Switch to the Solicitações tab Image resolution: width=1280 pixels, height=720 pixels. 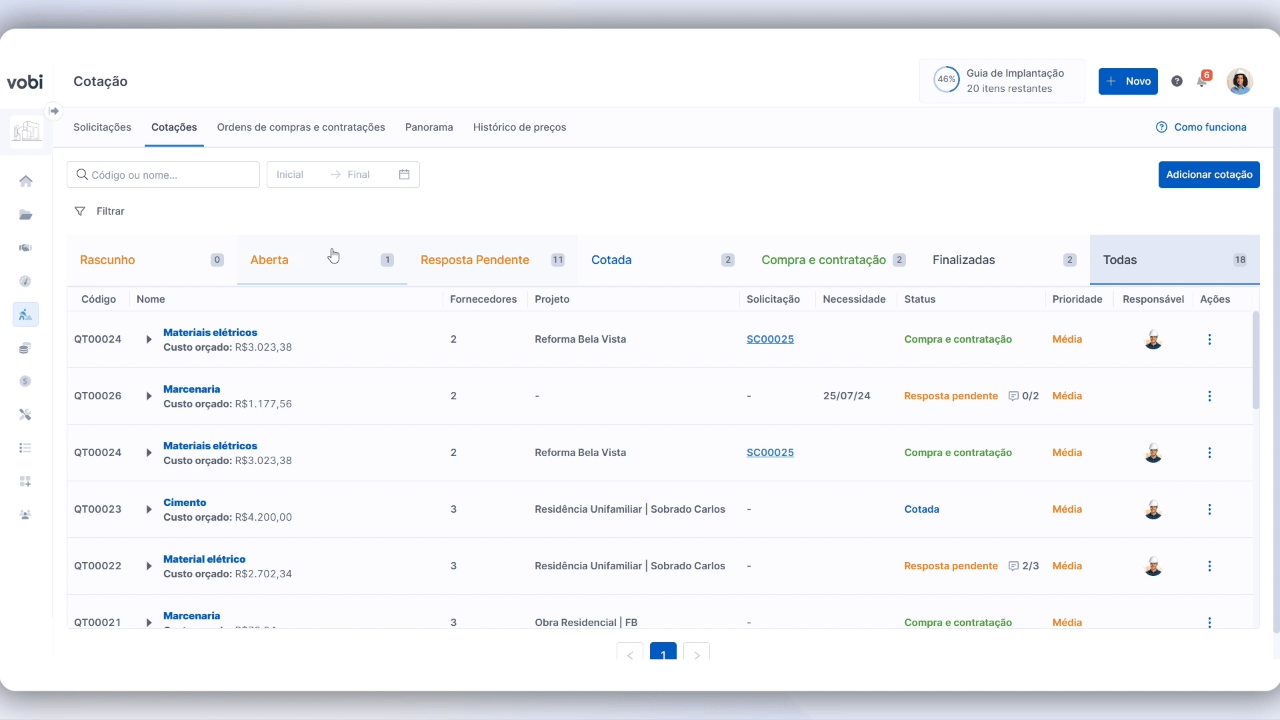102,127
